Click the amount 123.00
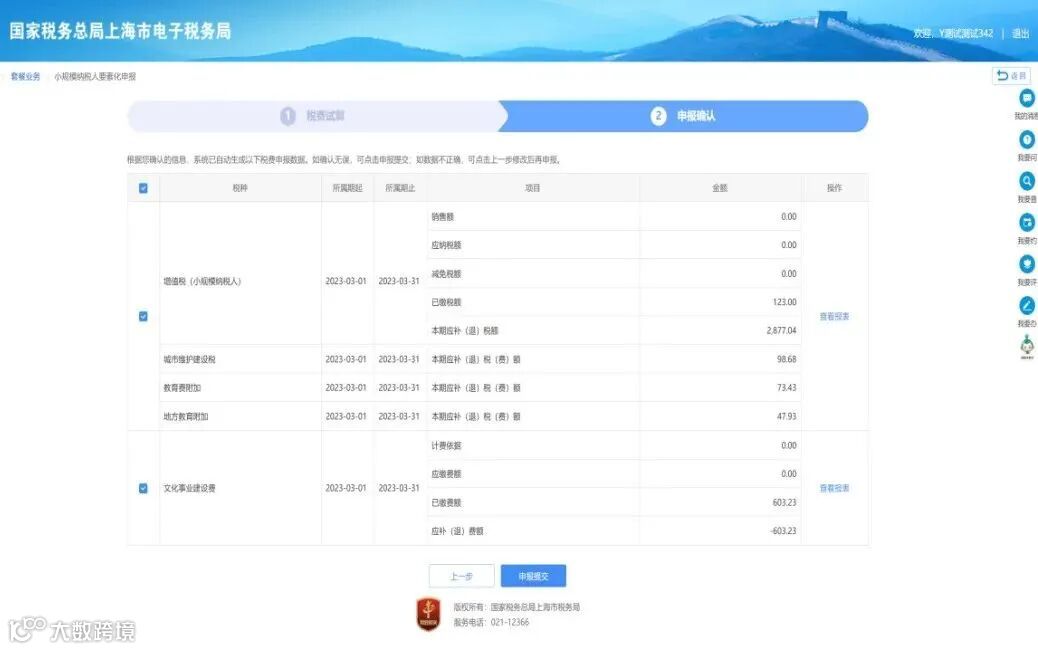The image size is (1038, 650). point(784,302)
